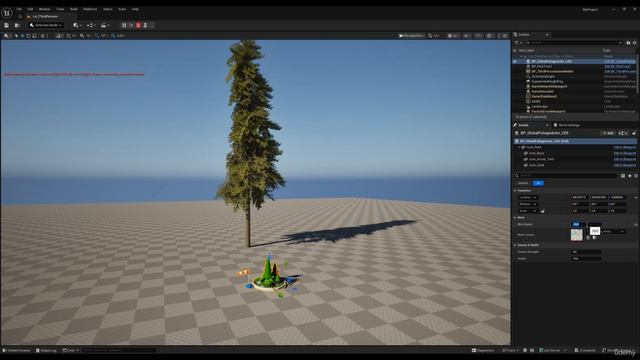This screenshot has height=360, width=640.
Task: Open the Help menu
Action: (135, 9)
